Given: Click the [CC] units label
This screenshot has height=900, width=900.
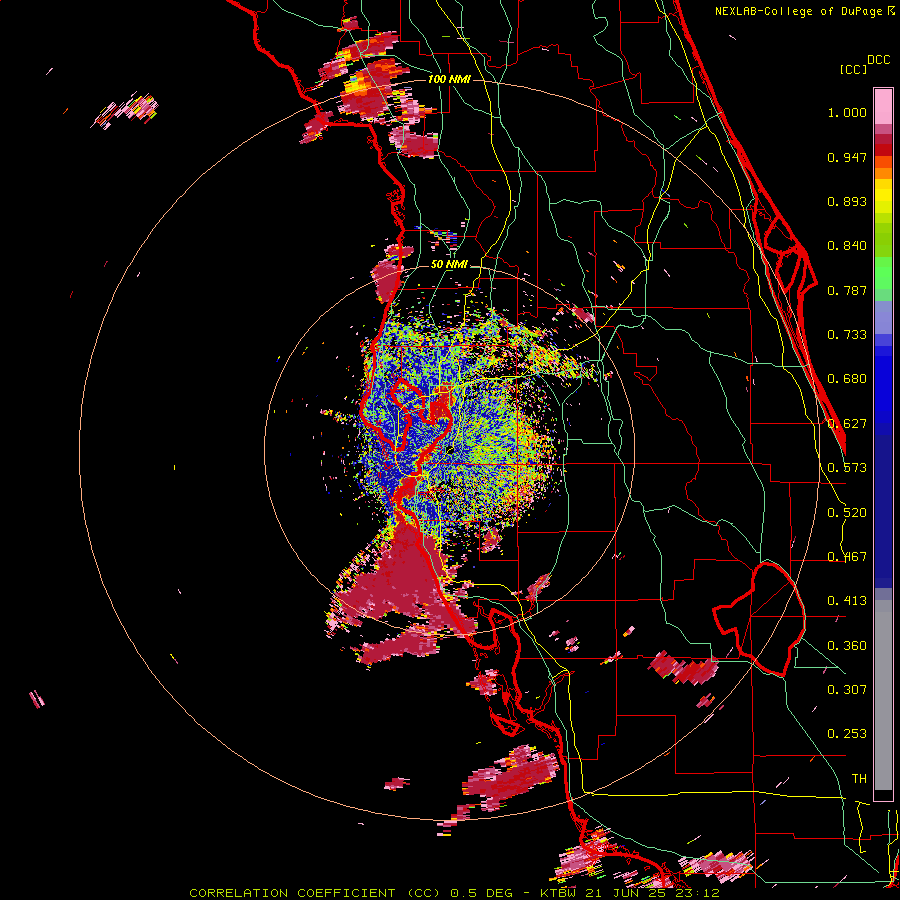Looking at the screenshot, I should [x=854, y=69].
